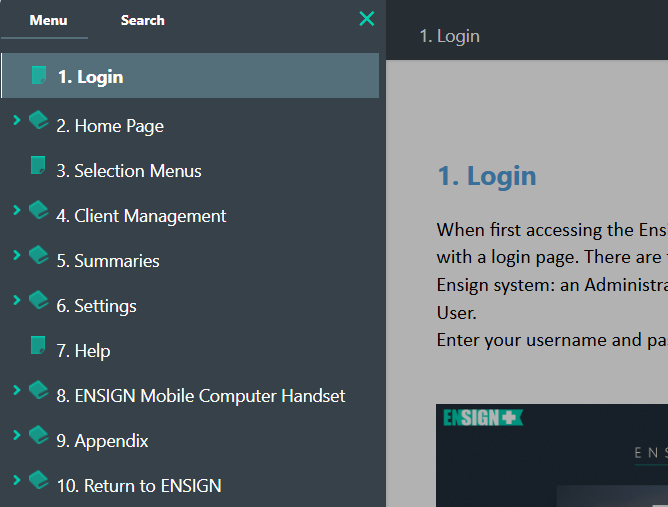This screenshot has width=668, height=507.
Task: Click the book icon beside 2. Home Page
Action: (39, 121)
